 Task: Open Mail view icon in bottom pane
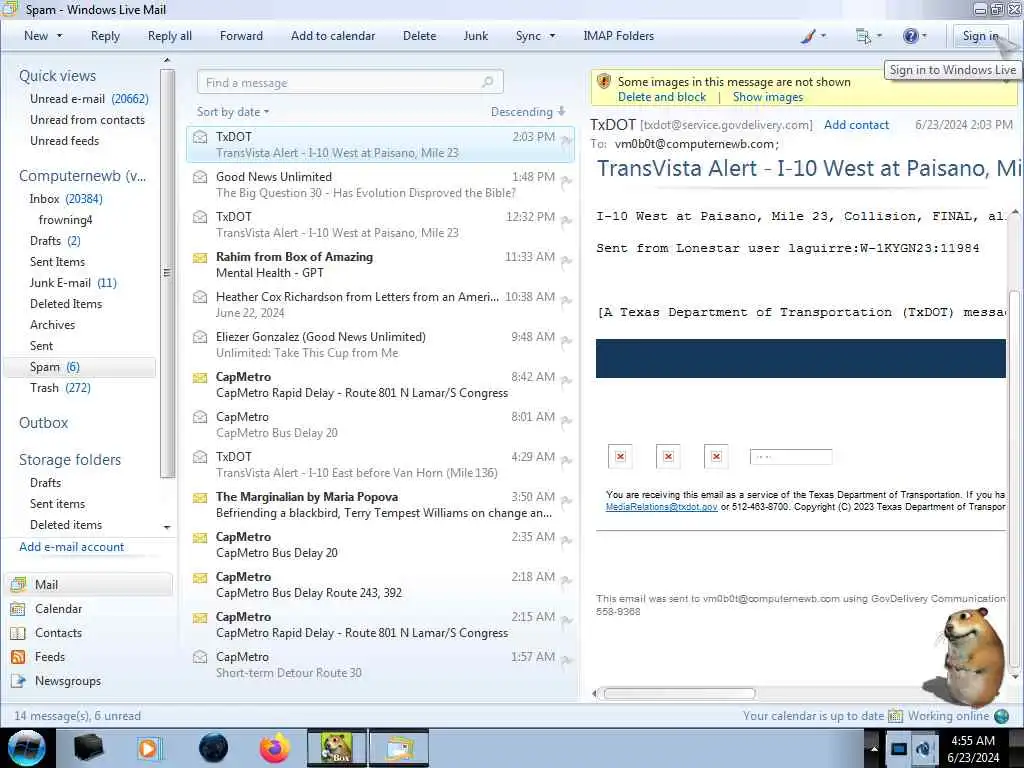click(x=18, y=584)
